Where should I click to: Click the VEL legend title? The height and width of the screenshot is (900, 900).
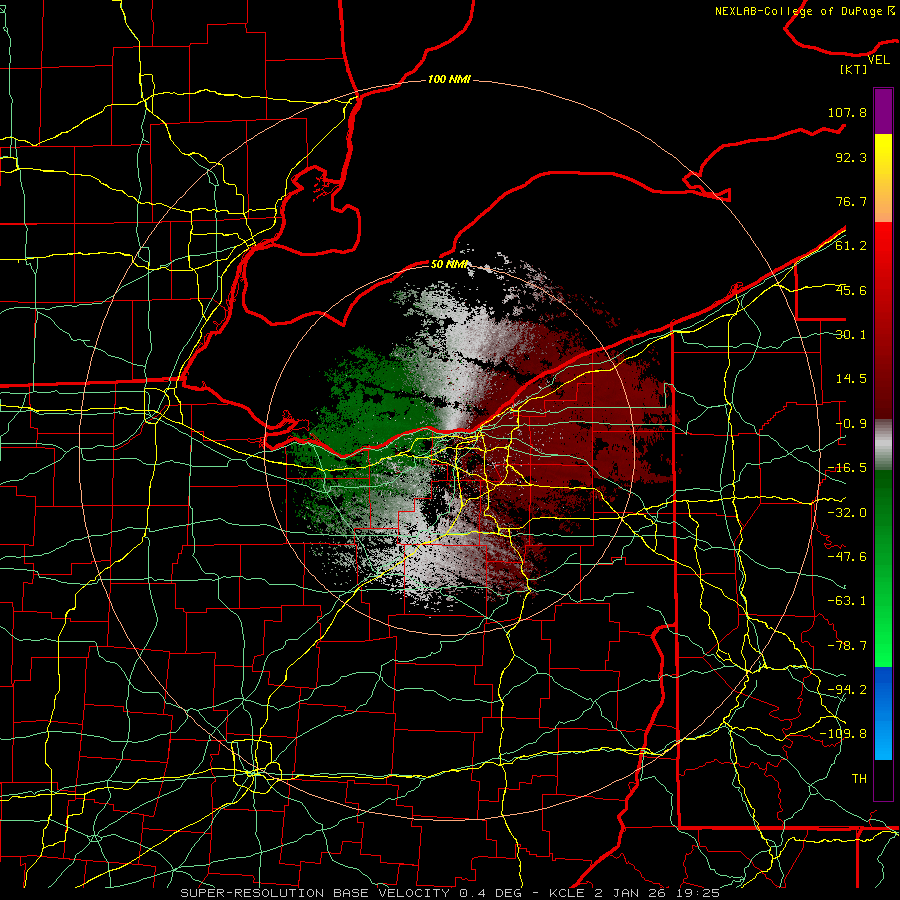pyautogui.click(x=878, y=60)
